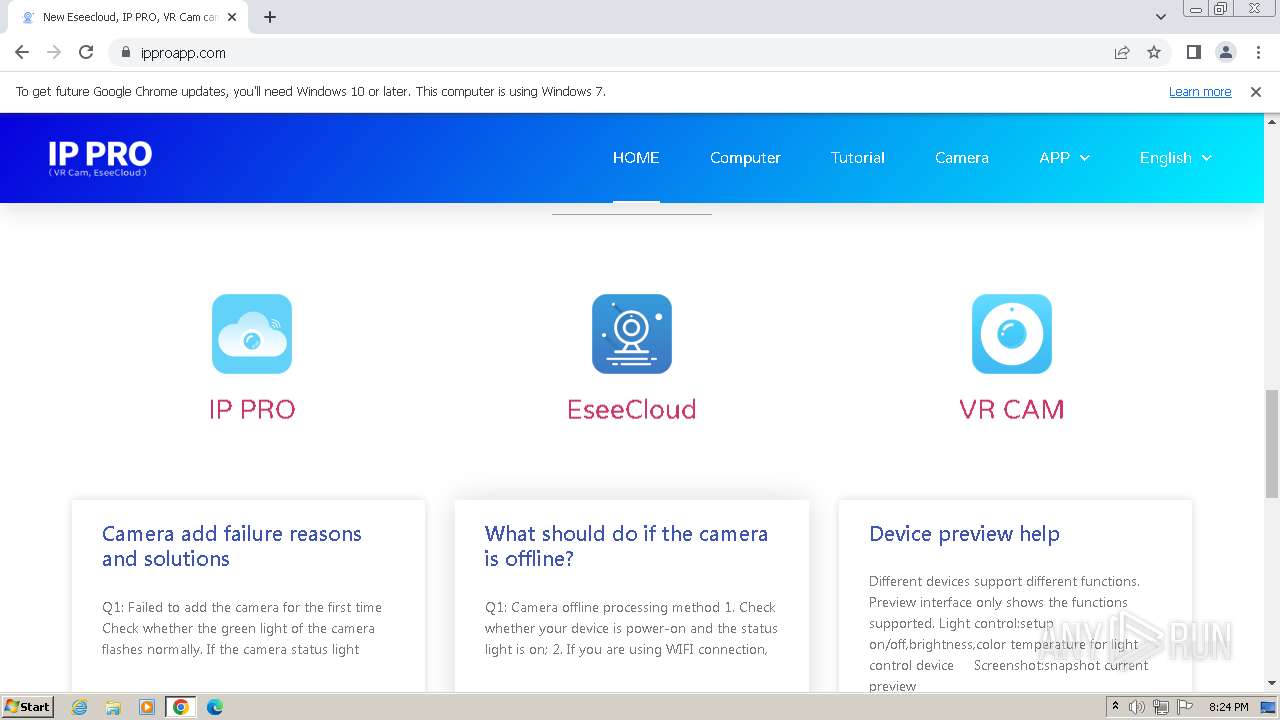This screenshot has width=1280, height=720.
Task: Open the tab search chevron
Action: tap(1161, 17)
